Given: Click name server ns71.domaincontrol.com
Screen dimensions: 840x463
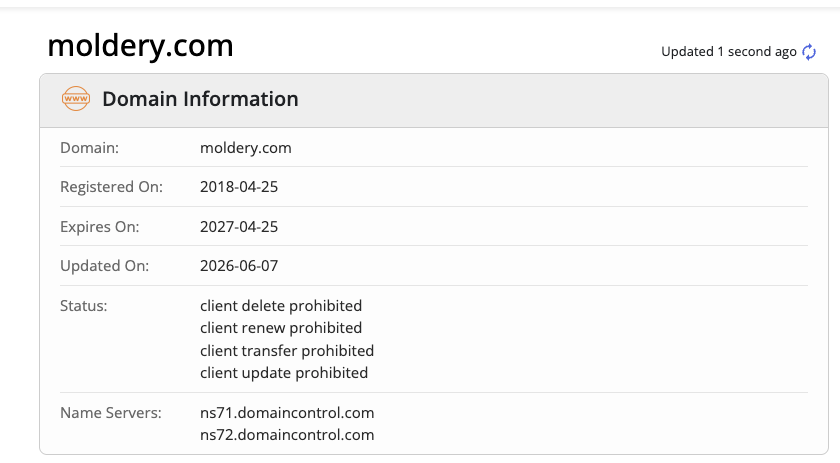Looking at the screenshot, I should [287, 413].
